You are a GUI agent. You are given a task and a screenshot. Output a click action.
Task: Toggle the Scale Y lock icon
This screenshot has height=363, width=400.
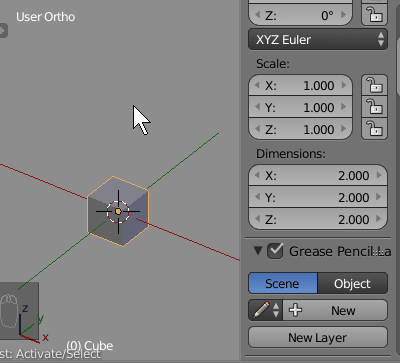(x=374, y=107)
